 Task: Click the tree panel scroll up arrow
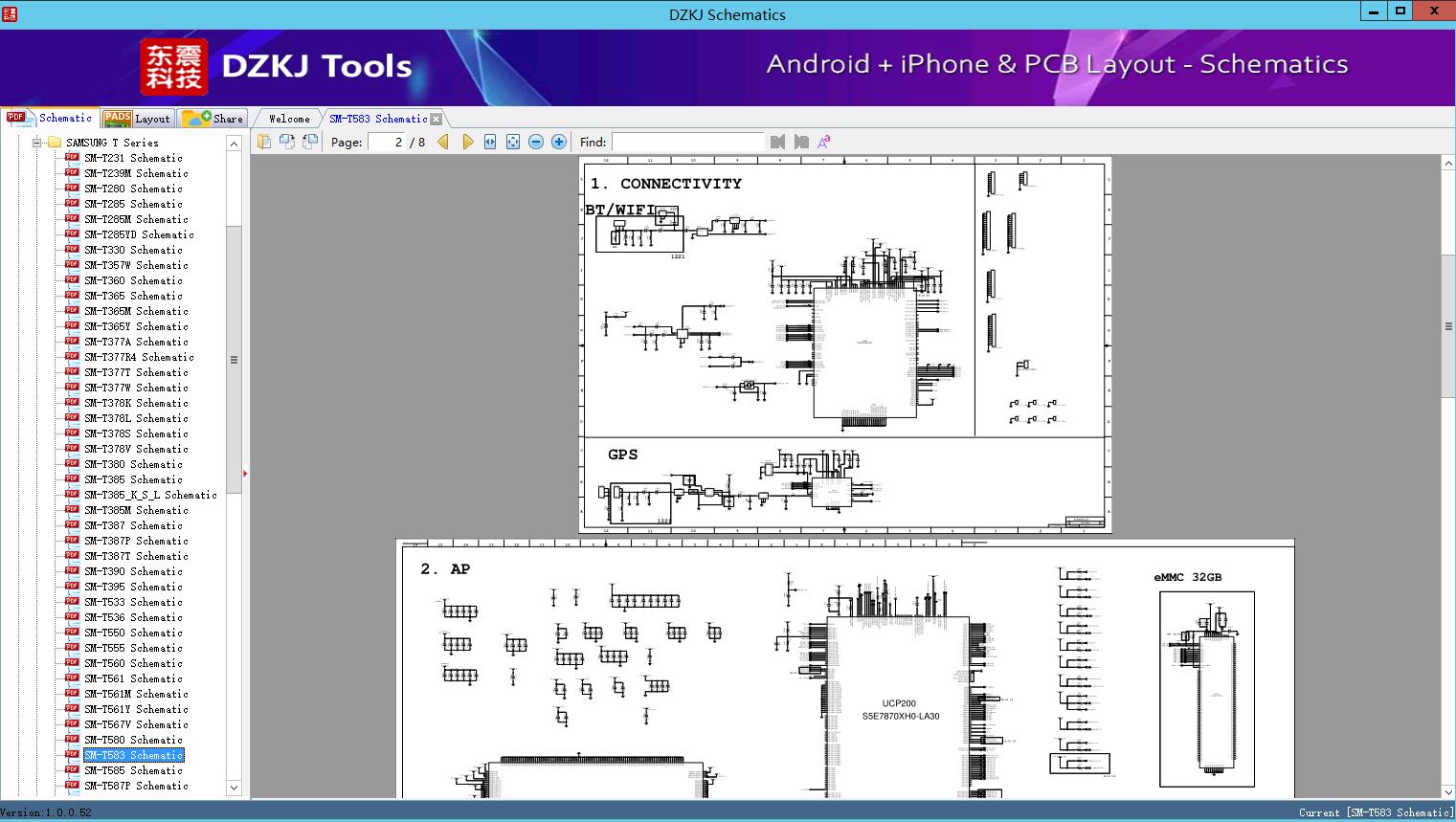tap(234, 144)
